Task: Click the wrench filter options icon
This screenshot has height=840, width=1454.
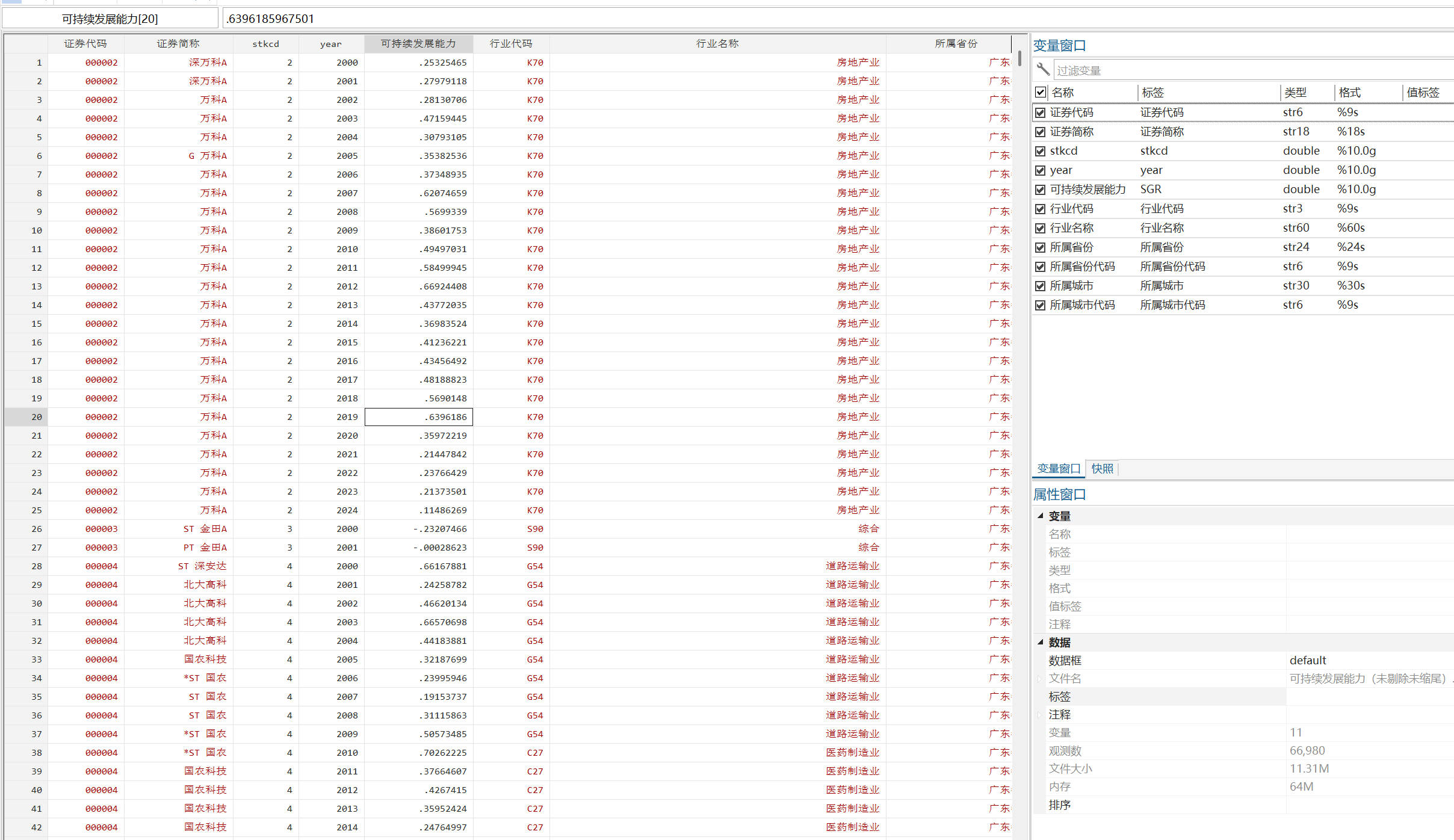Action: coord(1043,70)
